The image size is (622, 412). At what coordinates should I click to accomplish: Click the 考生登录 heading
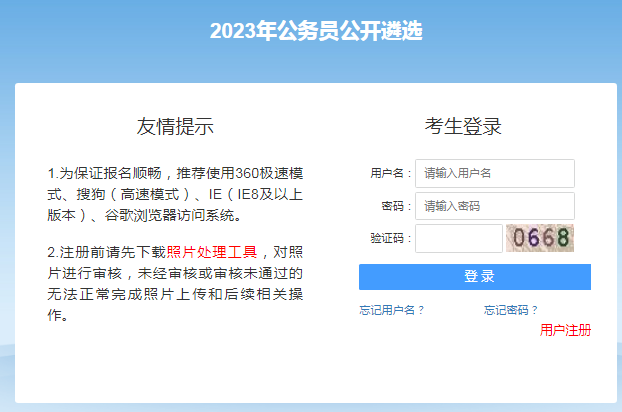(x=463, y=126)
